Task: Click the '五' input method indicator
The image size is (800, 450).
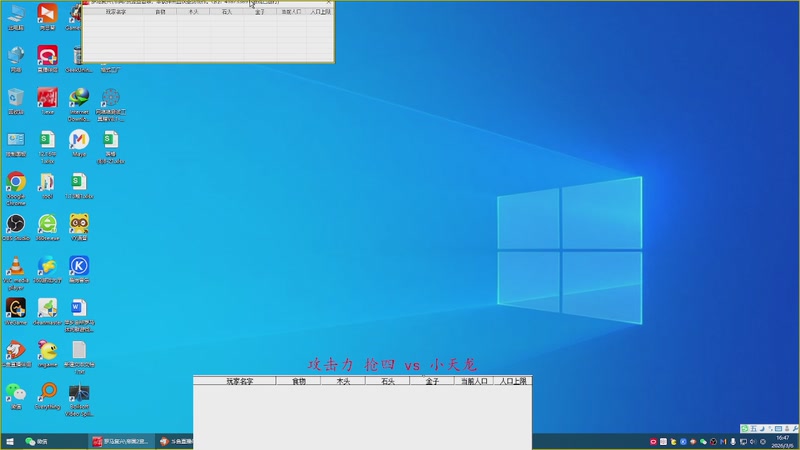Action: click(x=753, y=429)
